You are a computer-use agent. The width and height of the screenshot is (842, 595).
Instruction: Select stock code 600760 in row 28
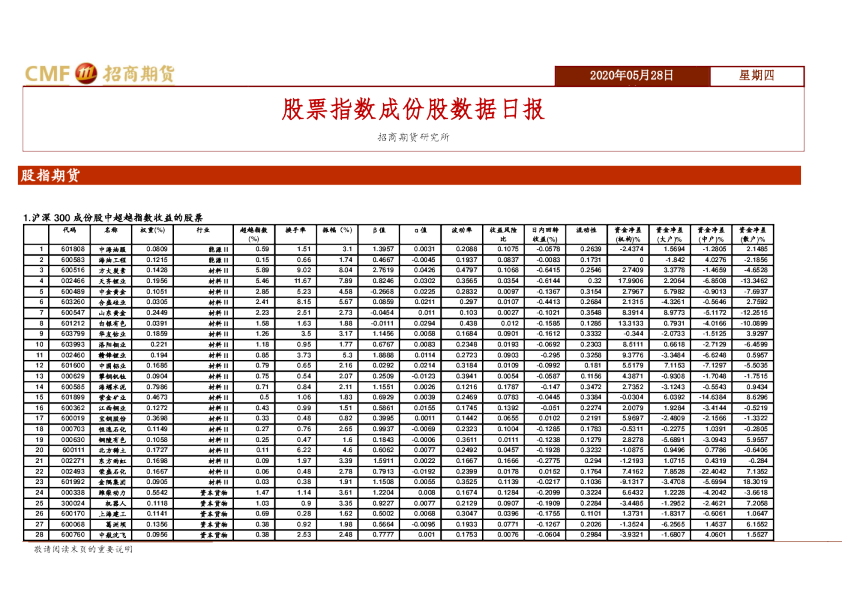click(72, 535)
